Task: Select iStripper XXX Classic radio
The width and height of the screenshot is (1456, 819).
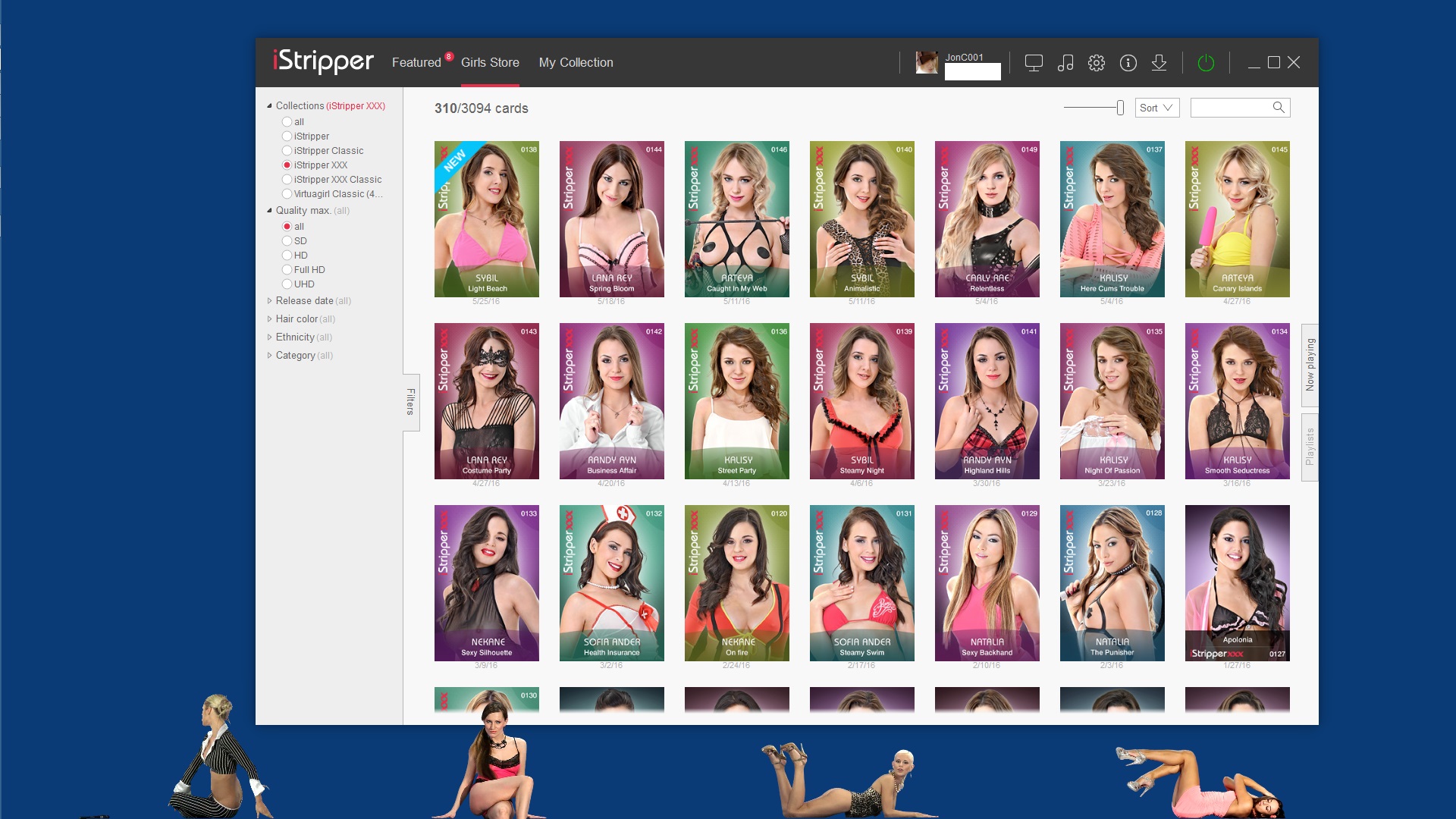Action: 287,180
